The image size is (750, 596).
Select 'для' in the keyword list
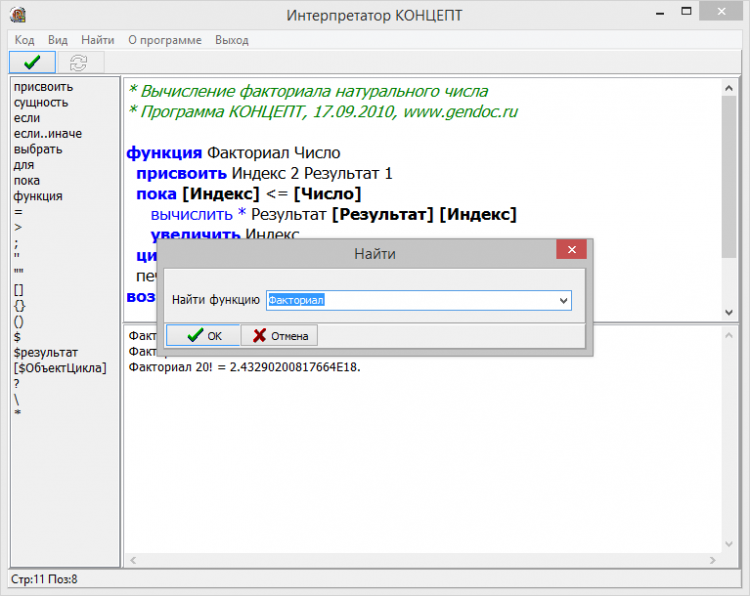click(x=24, y=165)
